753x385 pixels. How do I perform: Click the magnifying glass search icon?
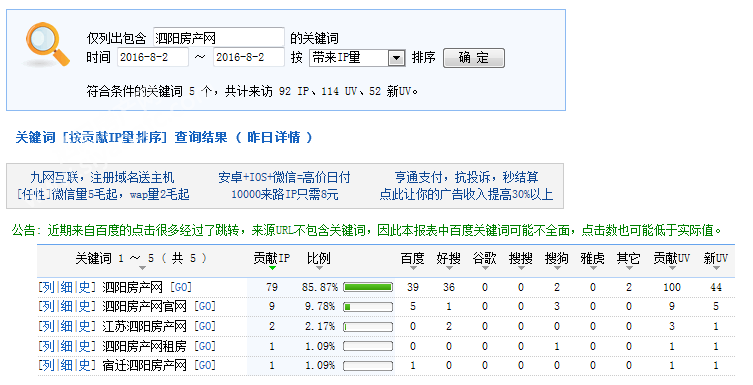click(x=47, y=44)
